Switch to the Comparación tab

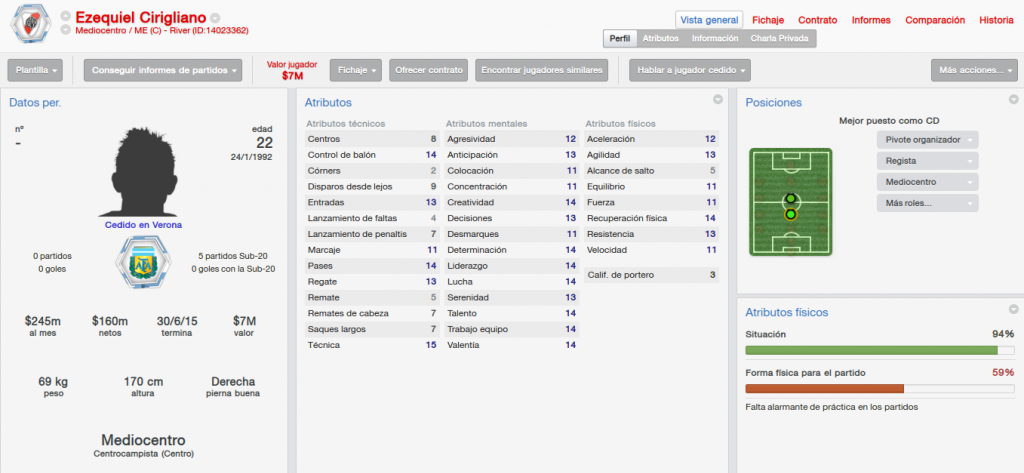(x=935, y=20)
